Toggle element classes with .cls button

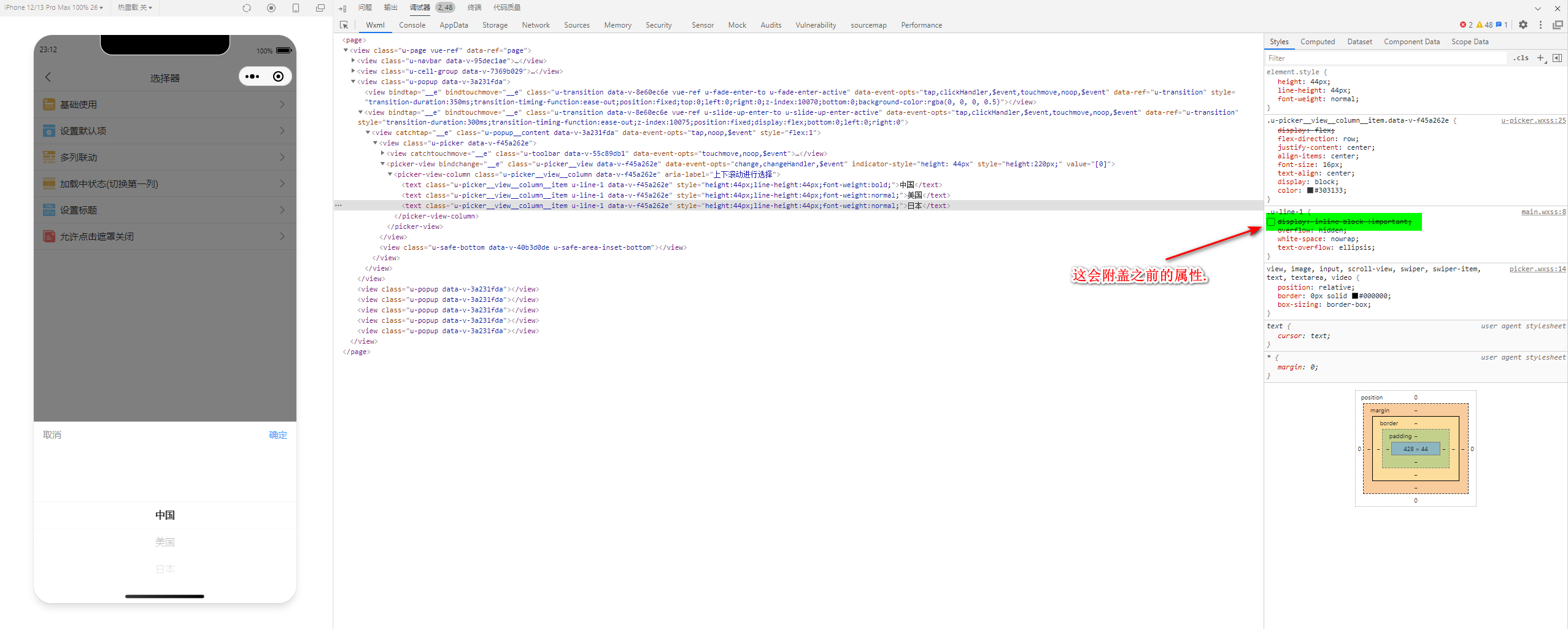point(1521,58)
